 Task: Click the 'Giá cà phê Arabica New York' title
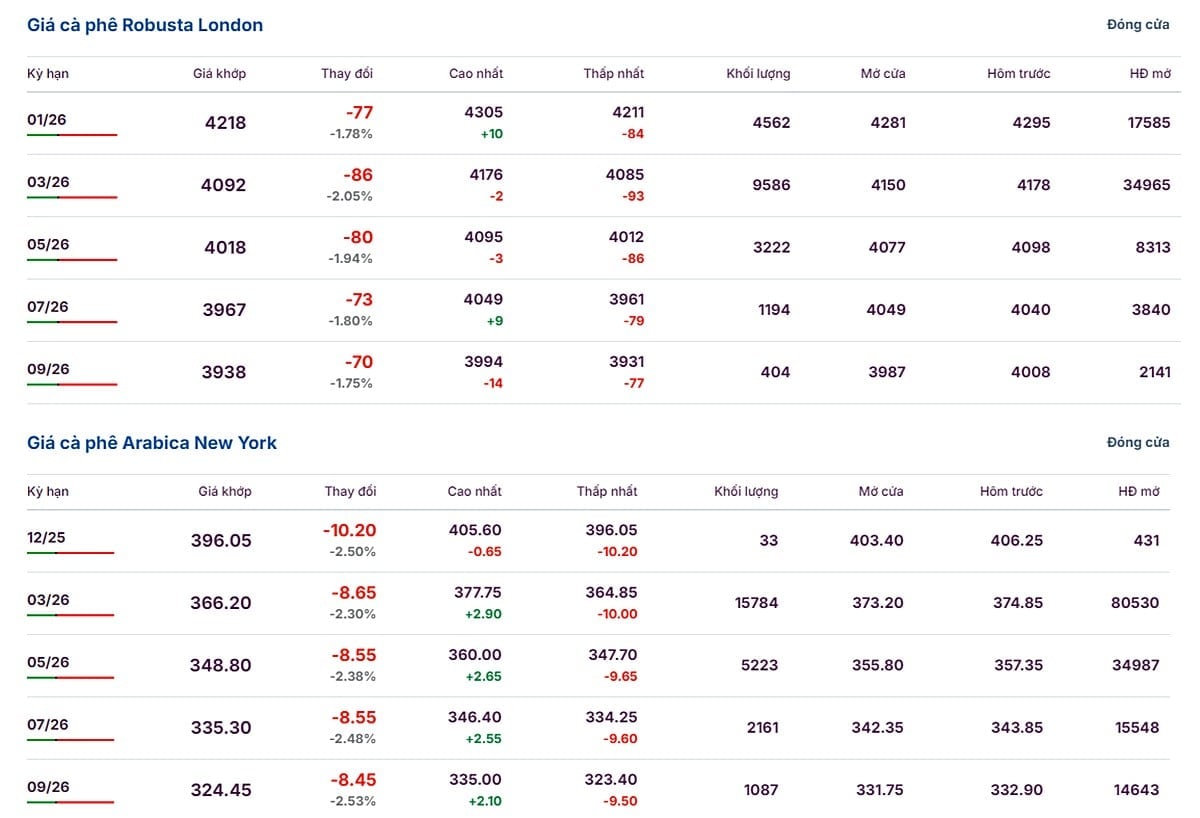click(152, 442)
